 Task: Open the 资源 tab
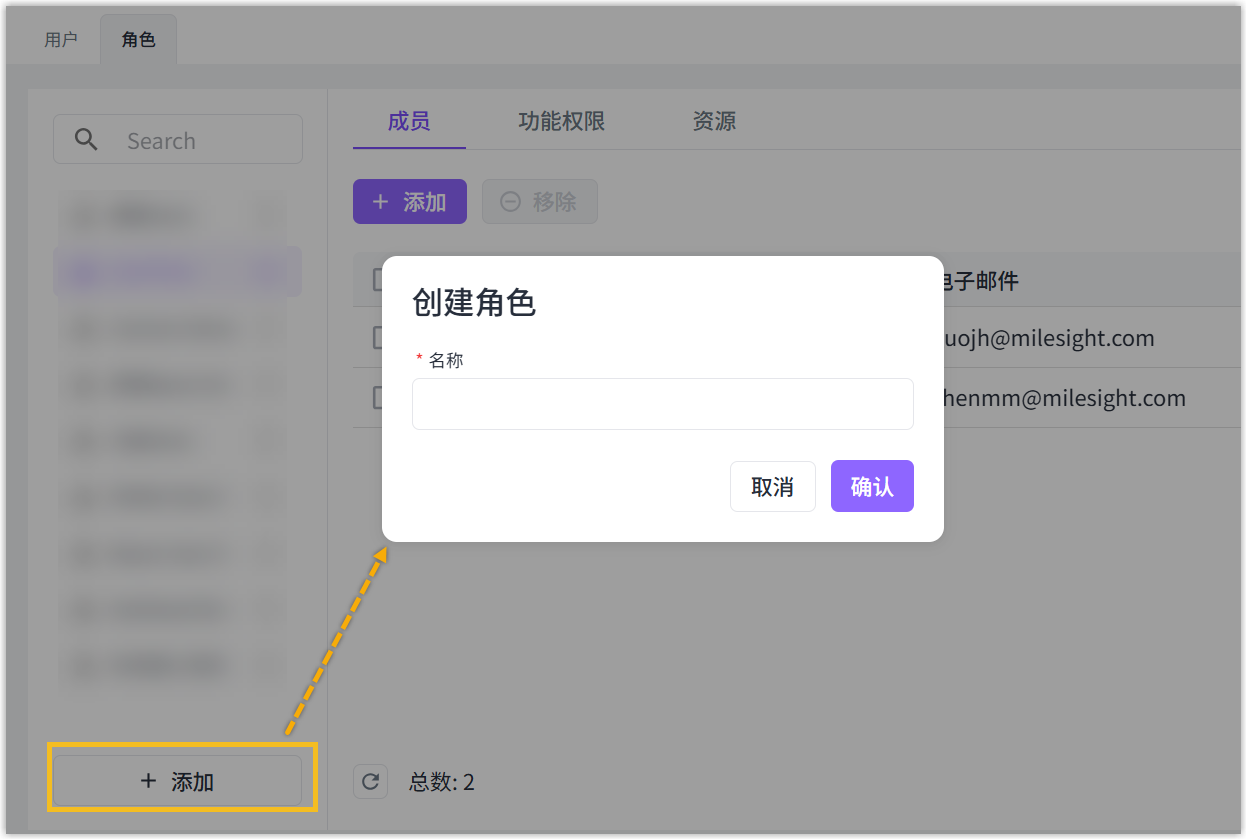tap(714, 122)
